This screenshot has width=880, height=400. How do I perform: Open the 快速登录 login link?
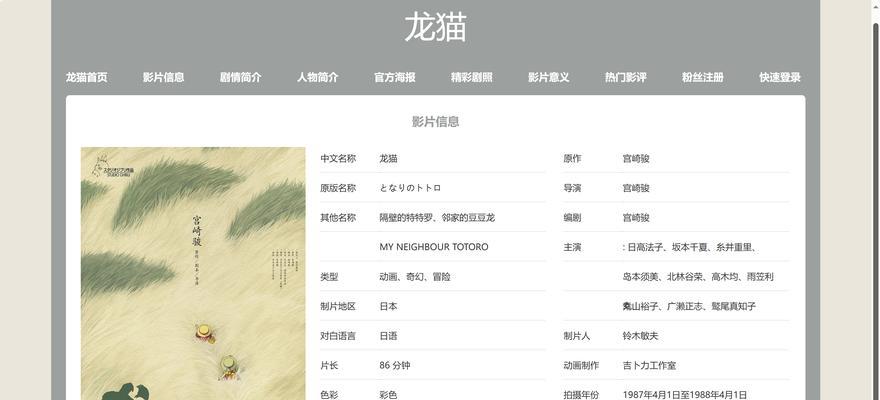(x=780, y=77)
